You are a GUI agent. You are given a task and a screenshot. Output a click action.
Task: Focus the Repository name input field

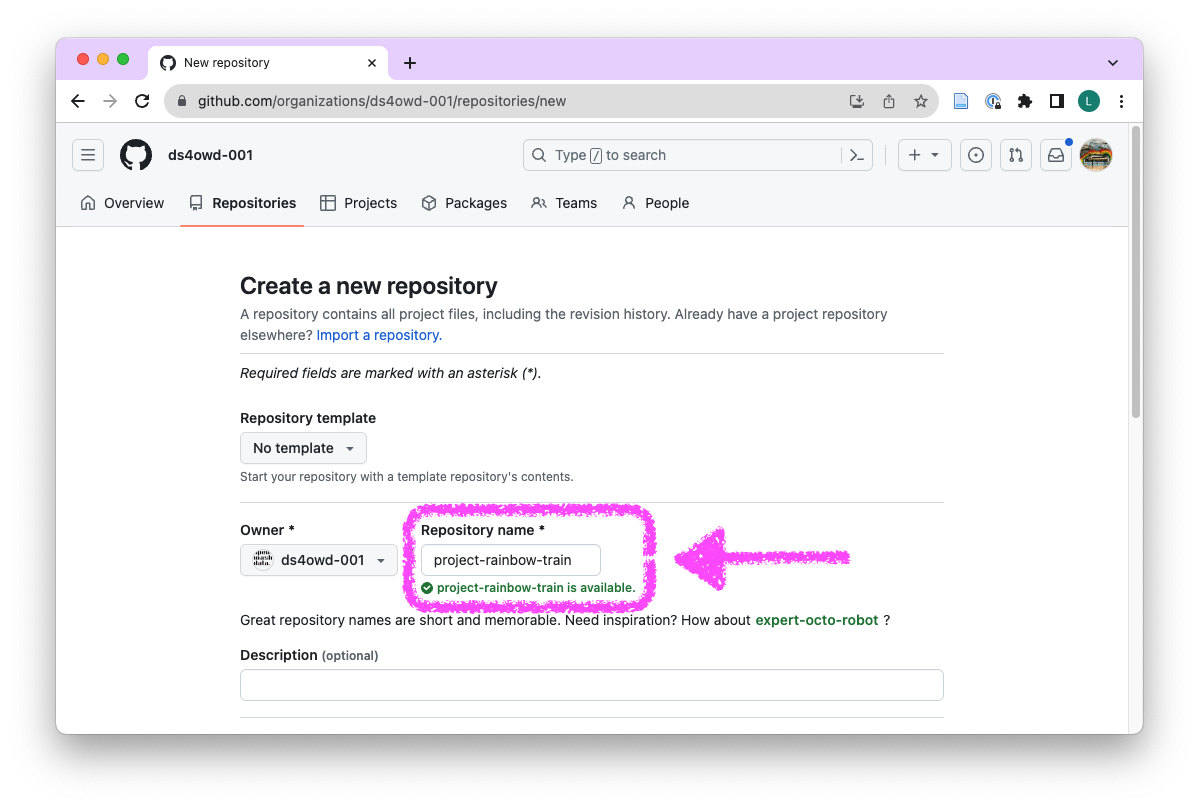[x=510, y=560]
